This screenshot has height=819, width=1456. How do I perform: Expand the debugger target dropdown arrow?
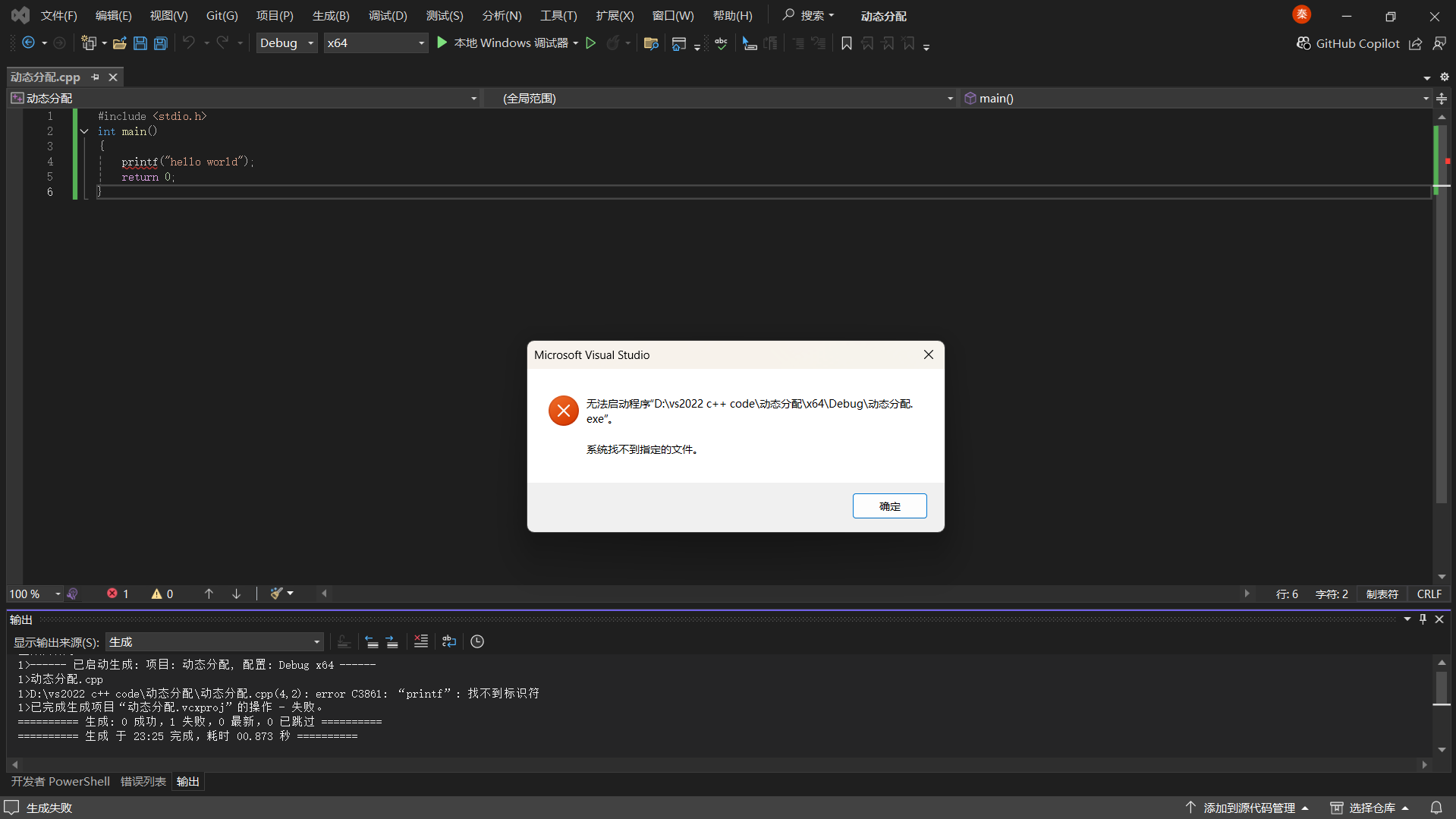(576, 43)
